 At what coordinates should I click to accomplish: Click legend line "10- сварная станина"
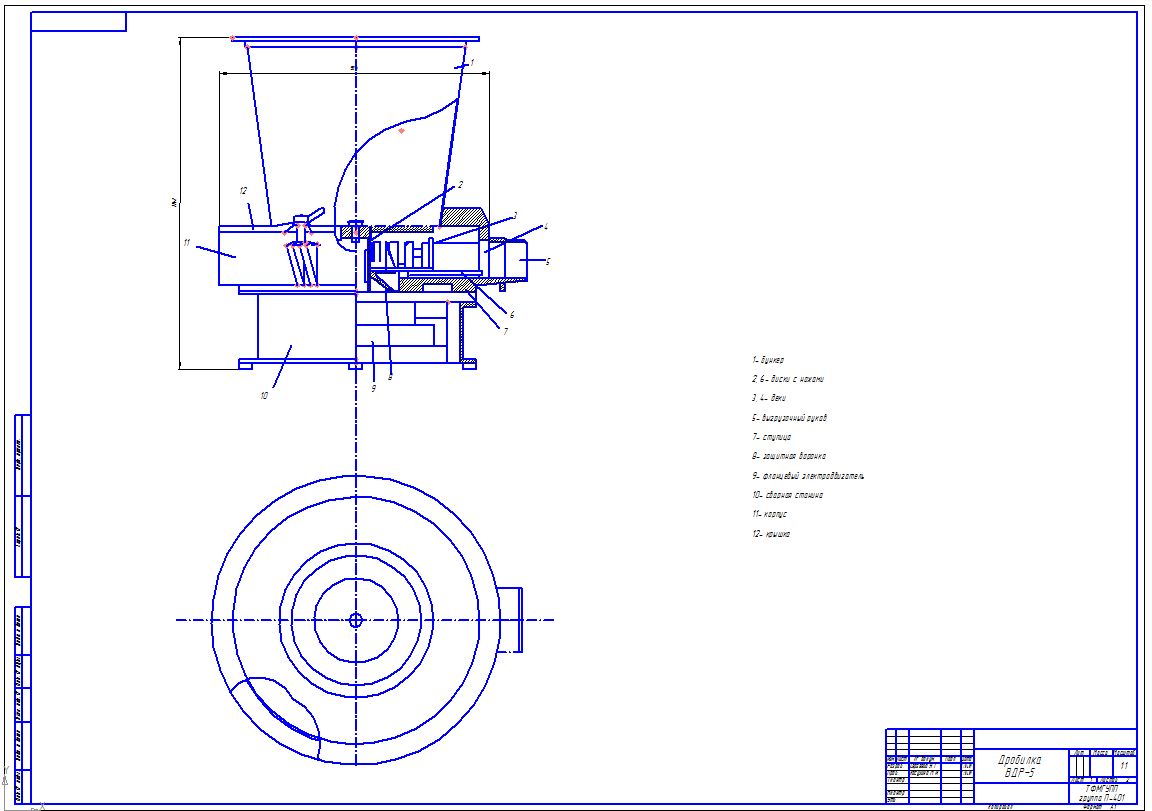pyautogui.click(x=788, y=495)
